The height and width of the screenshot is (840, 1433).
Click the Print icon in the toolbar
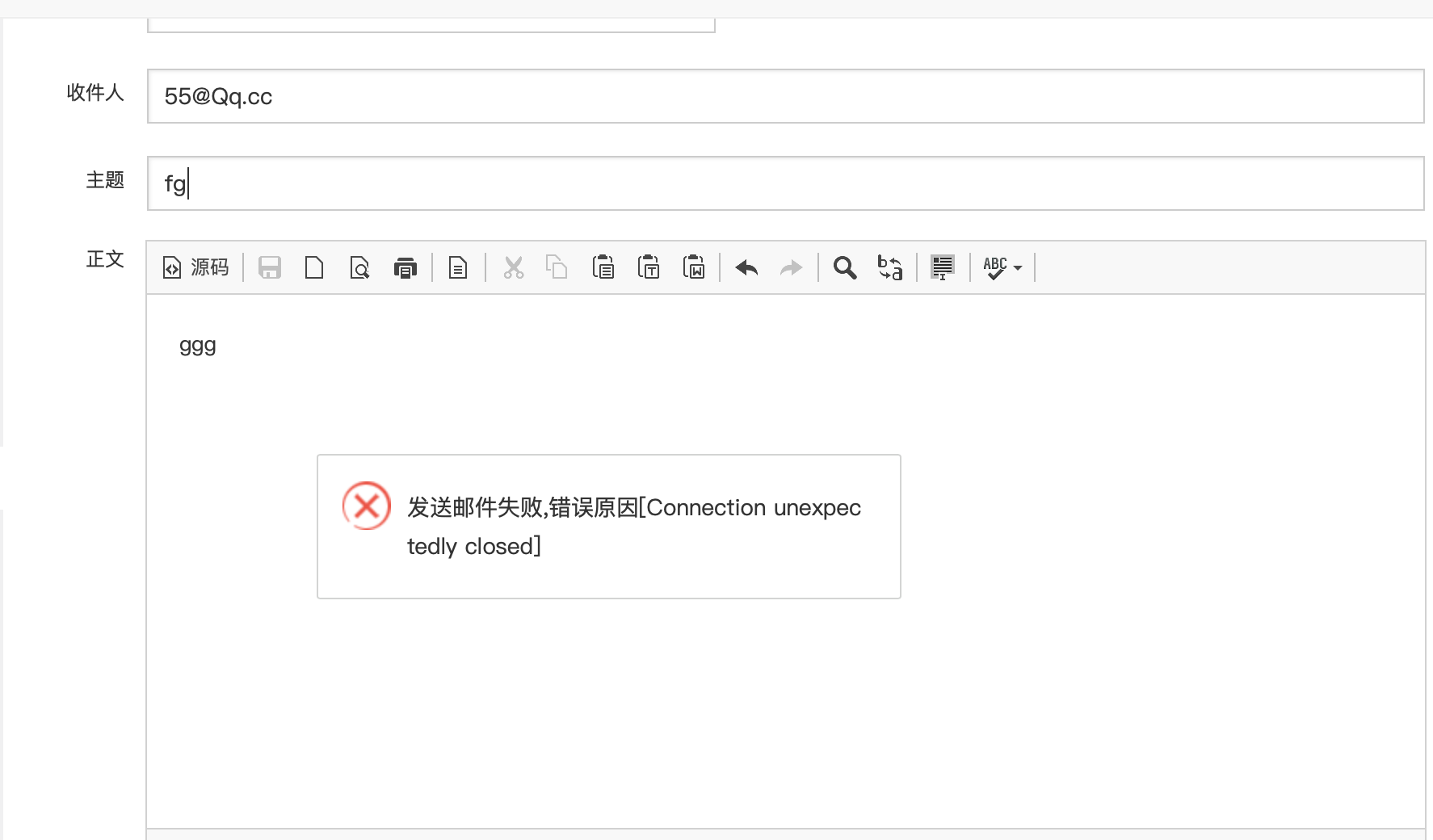pos(405,267)
